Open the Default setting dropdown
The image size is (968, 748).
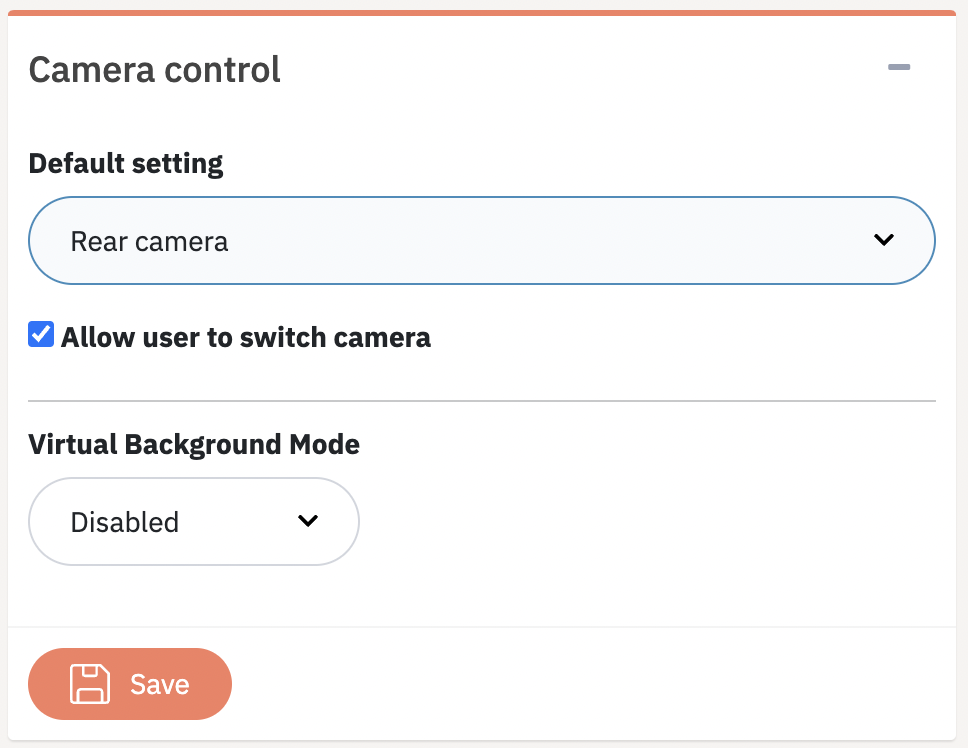[482, 241]
